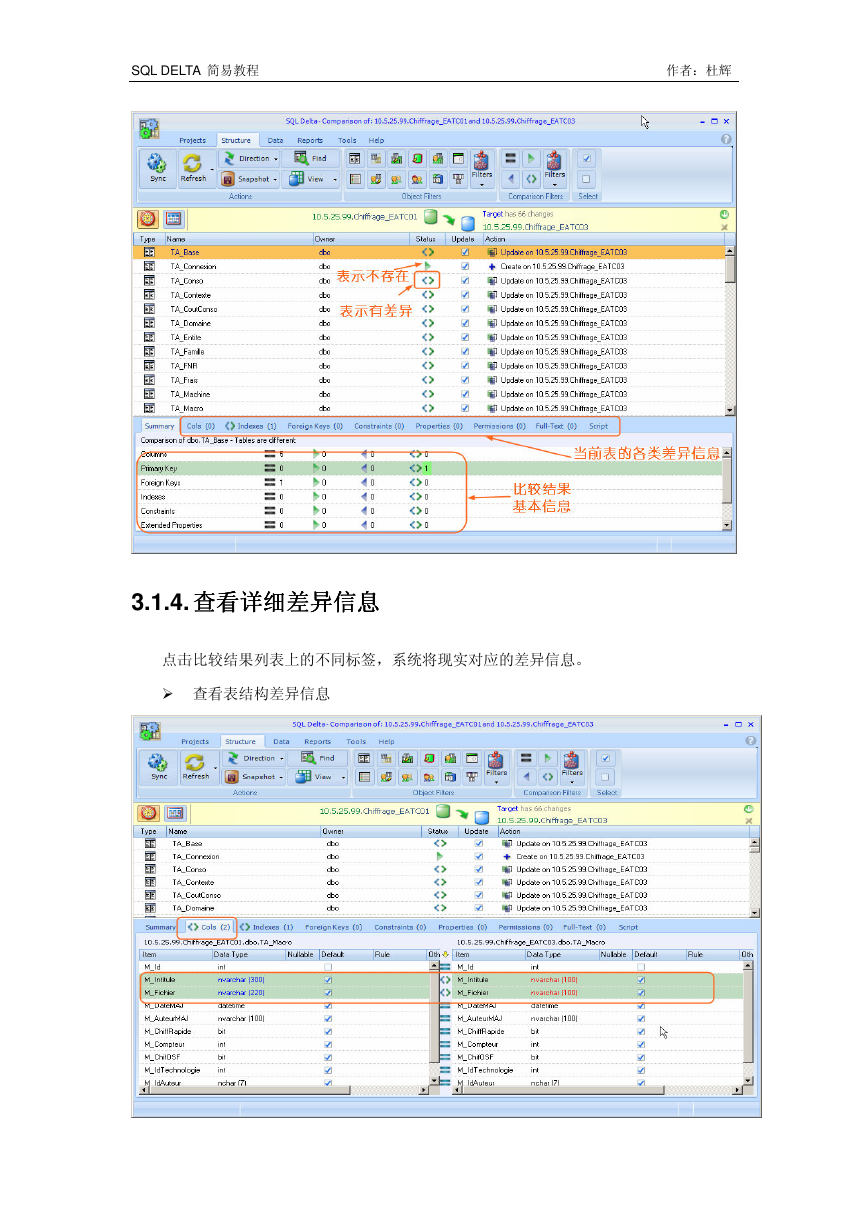Select the 'Indexes (1)' tab in the upper window
Screen dimensions: 868x1228
pyautogui.click(x=251, y=426)
